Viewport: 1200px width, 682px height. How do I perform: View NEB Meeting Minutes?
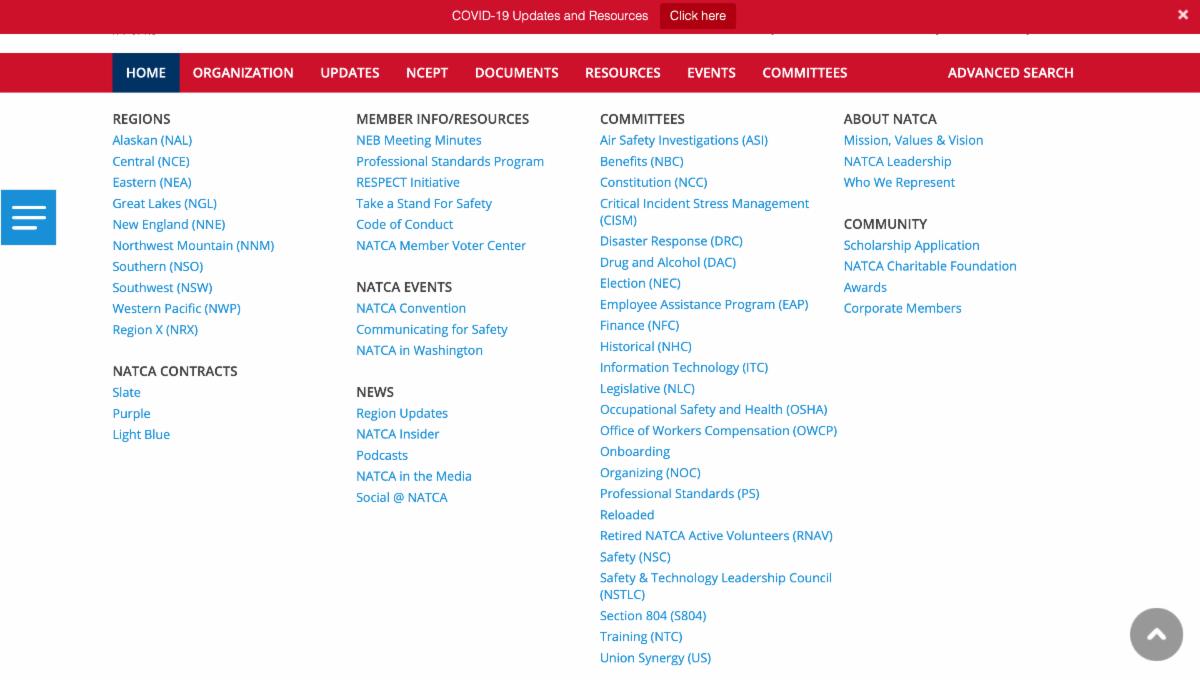click(419, 140)
